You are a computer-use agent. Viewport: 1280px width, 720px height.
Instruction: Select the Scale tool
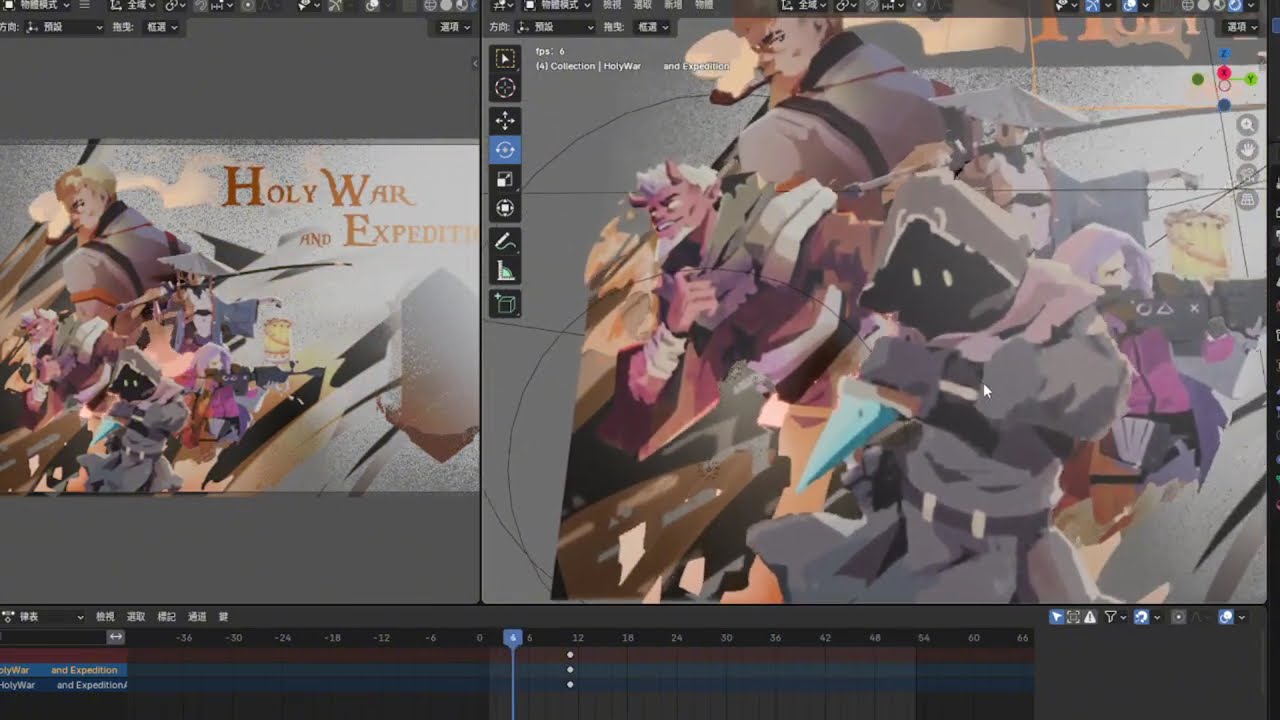tap(505, 179)
